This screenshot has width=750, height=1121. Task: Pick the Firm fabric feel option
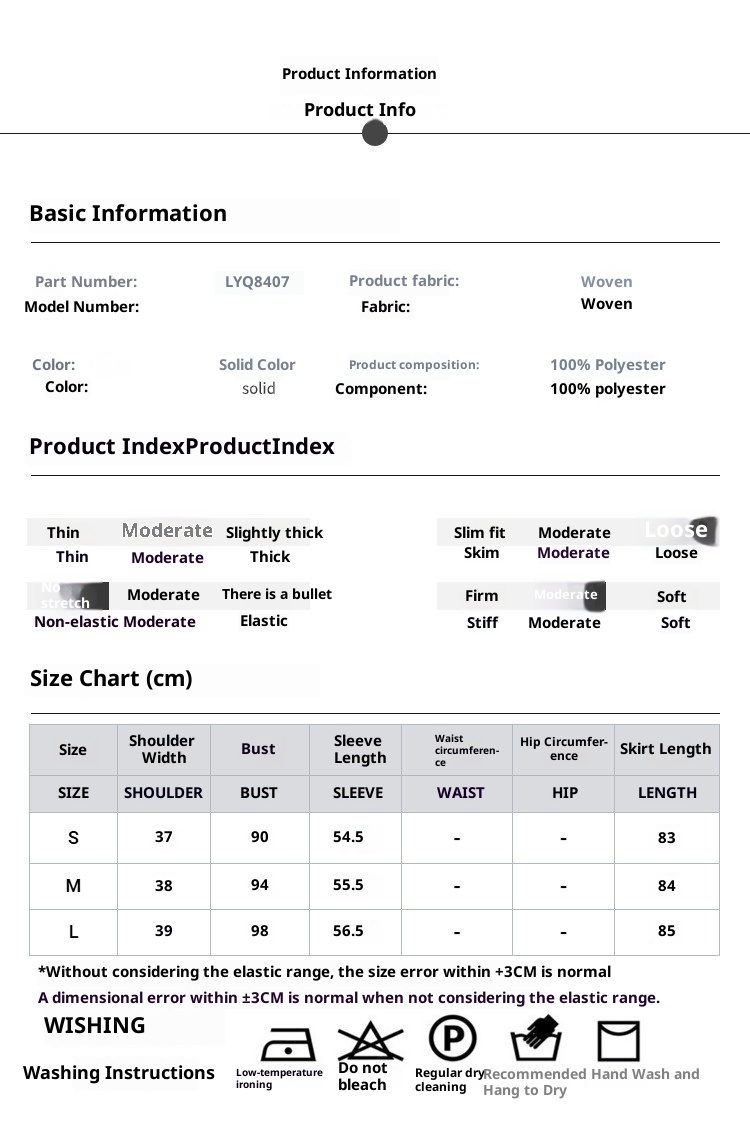pyautogui.click(x=481, y=596)
